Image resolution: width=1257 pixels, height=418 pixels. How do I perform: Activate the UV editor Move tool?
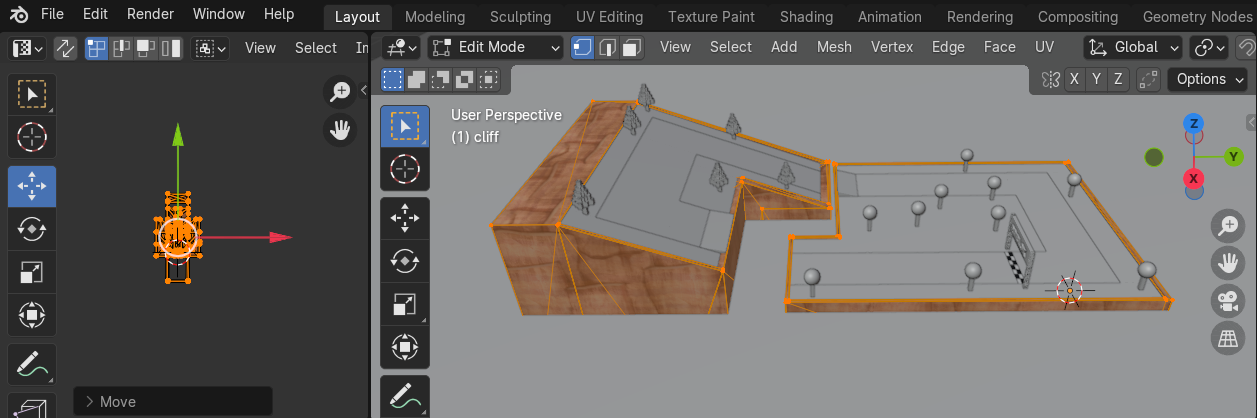(32, 186)
